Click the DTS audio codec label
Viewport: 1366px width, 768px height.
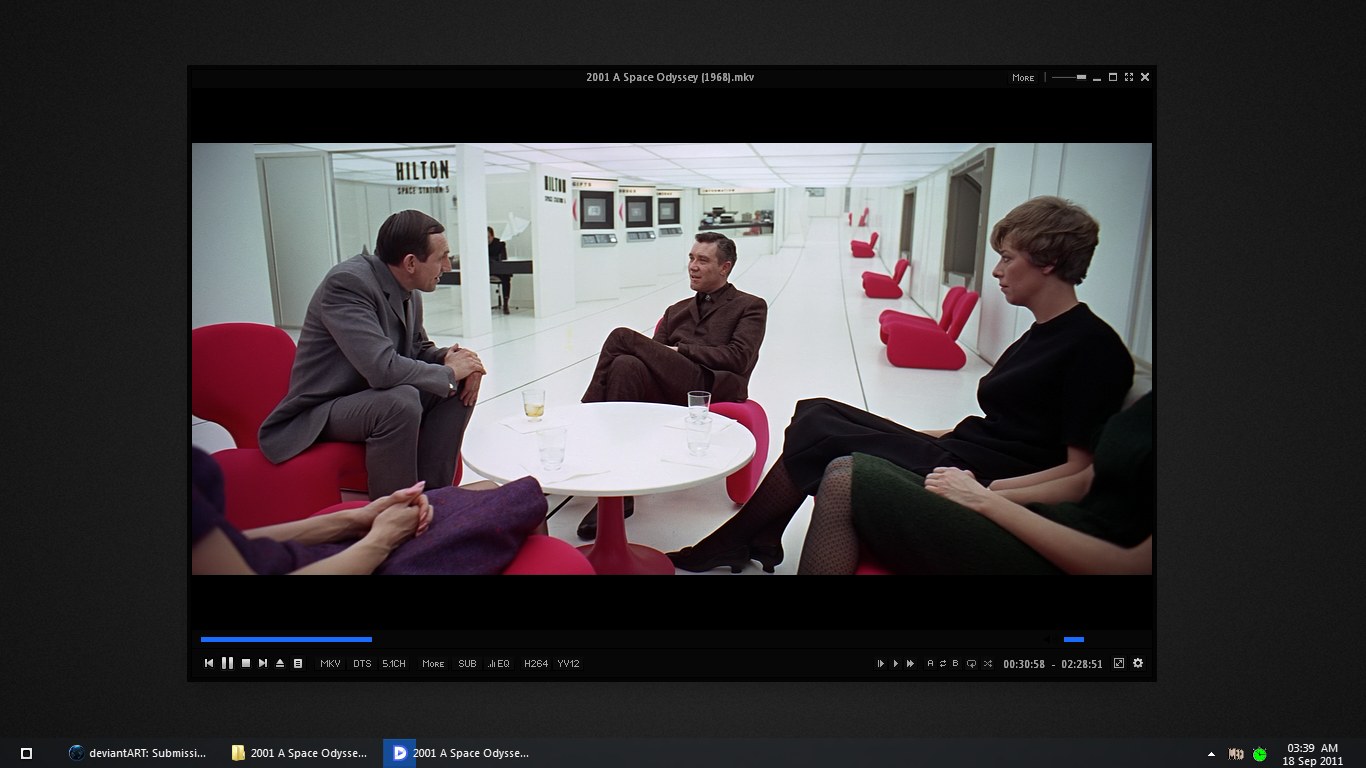click(x=362, y=663)
